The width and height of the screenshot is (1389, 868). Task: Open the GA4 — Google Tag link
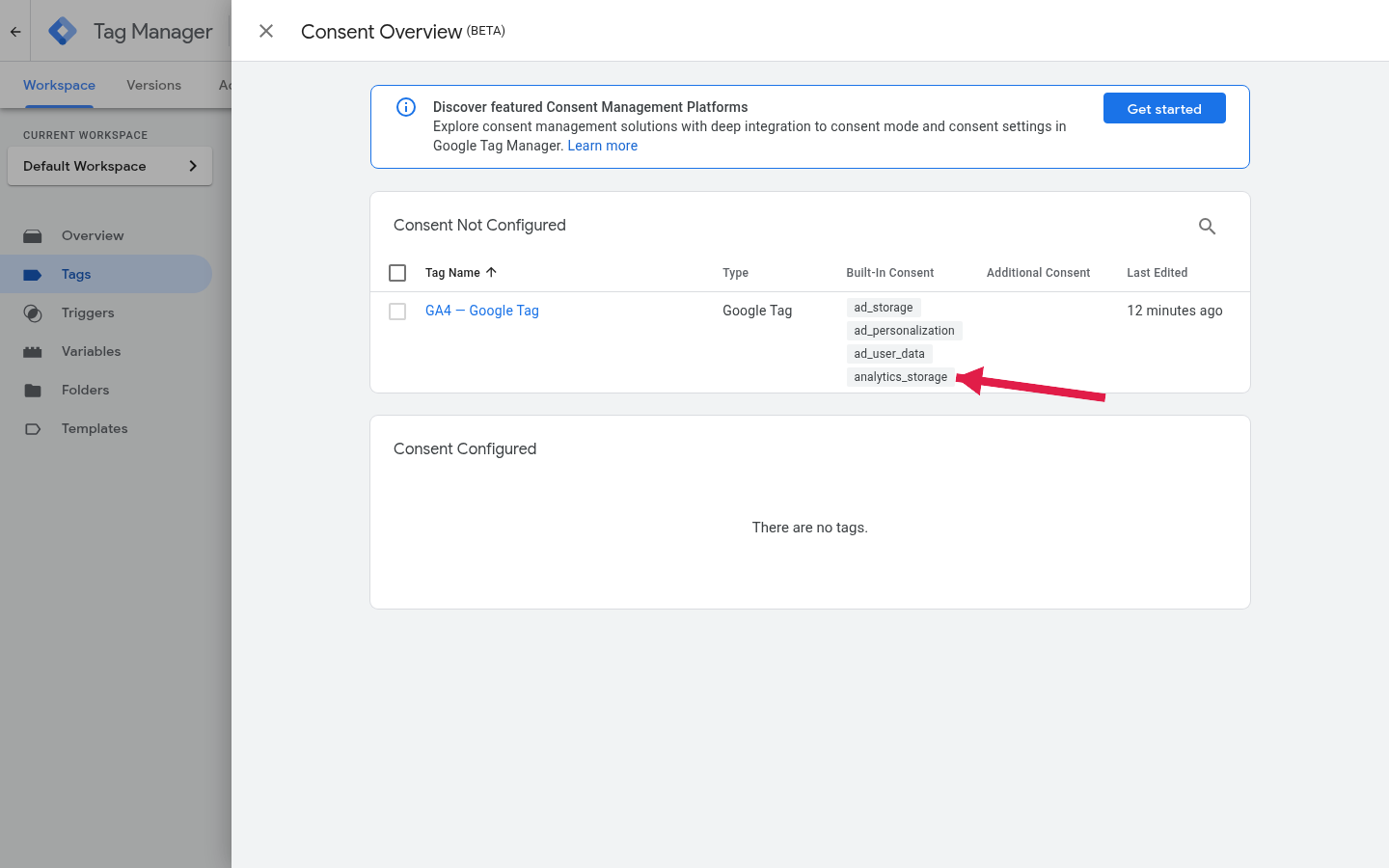tap(482, 311)
